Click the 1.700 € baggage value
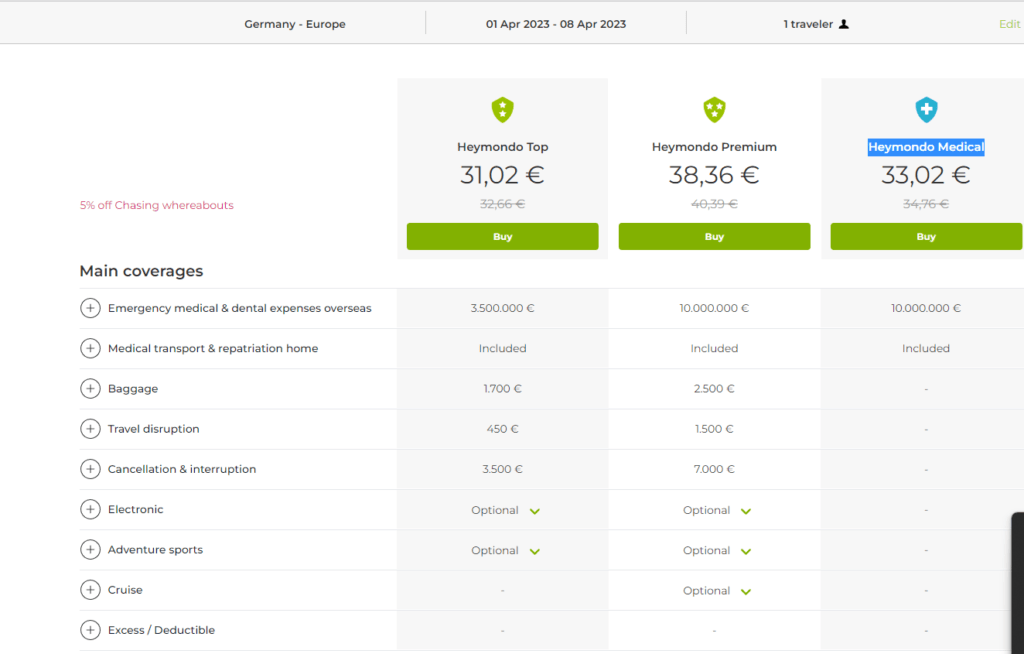 pyautogui.click(x=502, y=389)
